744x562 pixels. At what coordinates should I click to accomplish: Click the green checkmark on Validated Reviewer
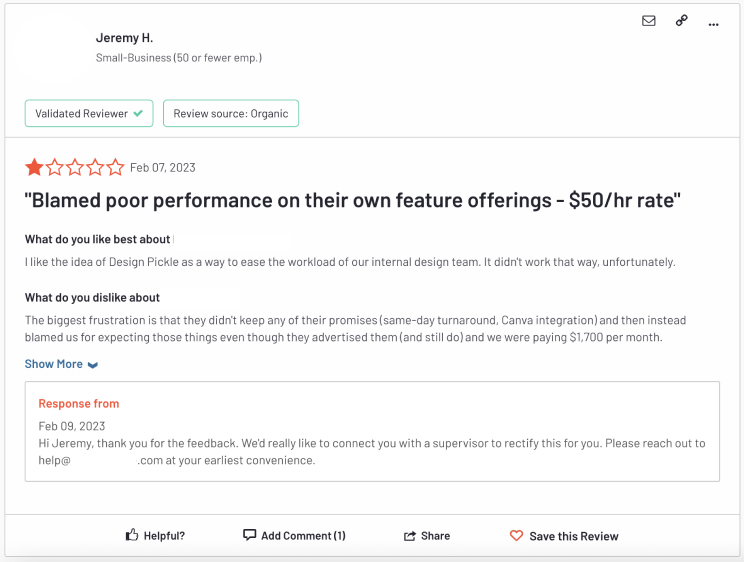click(138, 113)
